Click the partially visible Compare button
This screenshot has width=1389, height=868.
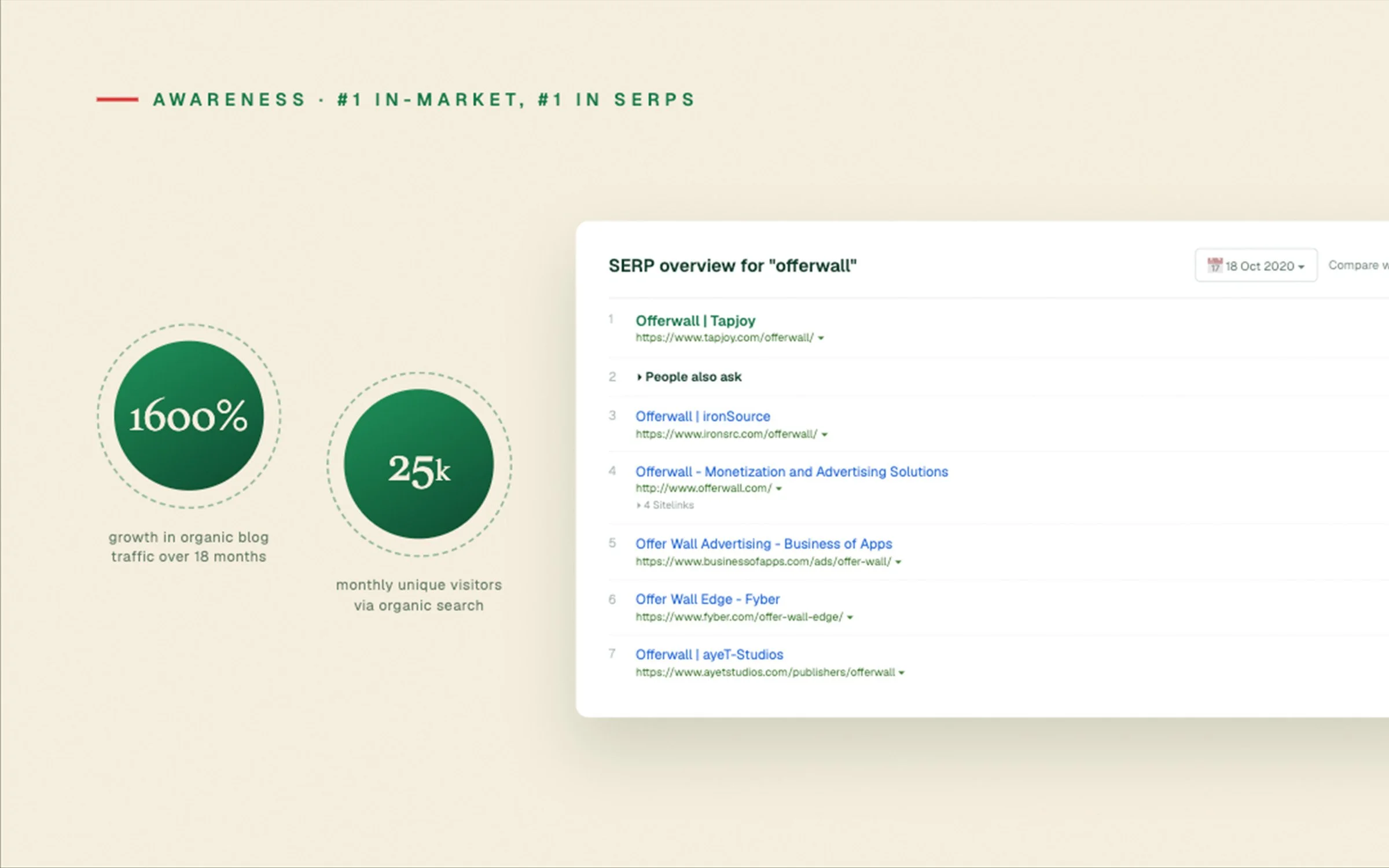coord(1358,265)
